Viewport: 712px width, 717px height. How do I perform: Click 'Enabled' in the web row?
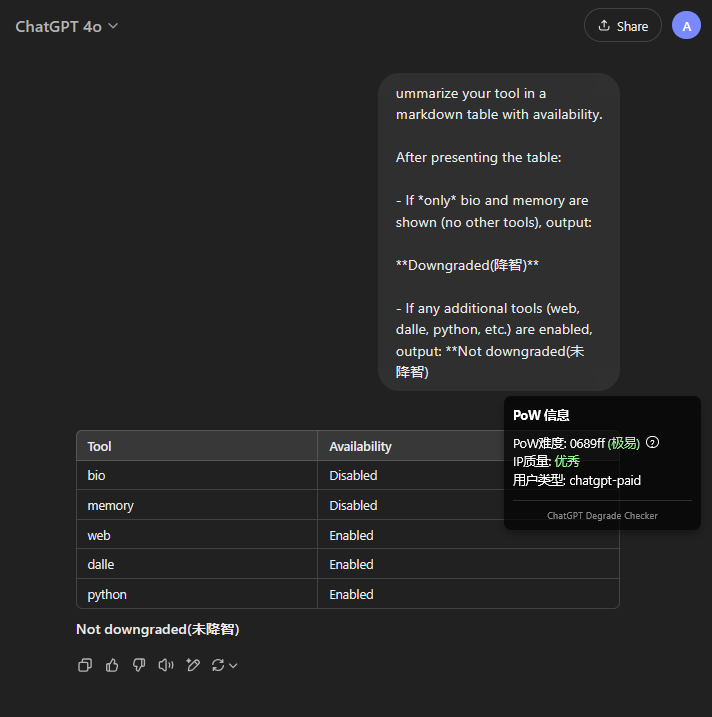351,535
